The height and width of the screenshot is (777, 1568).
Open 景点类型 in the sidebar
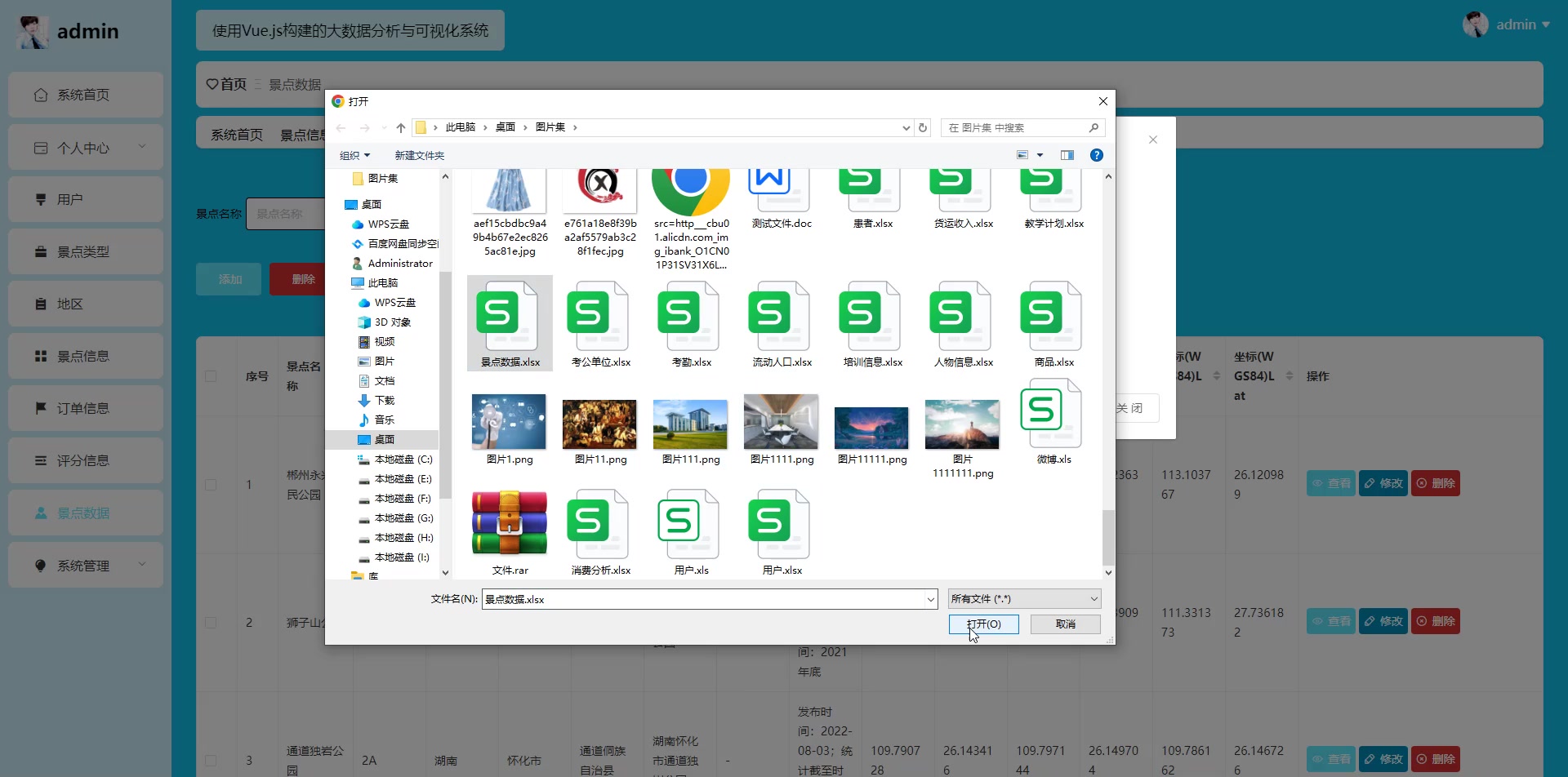[86, 252]
